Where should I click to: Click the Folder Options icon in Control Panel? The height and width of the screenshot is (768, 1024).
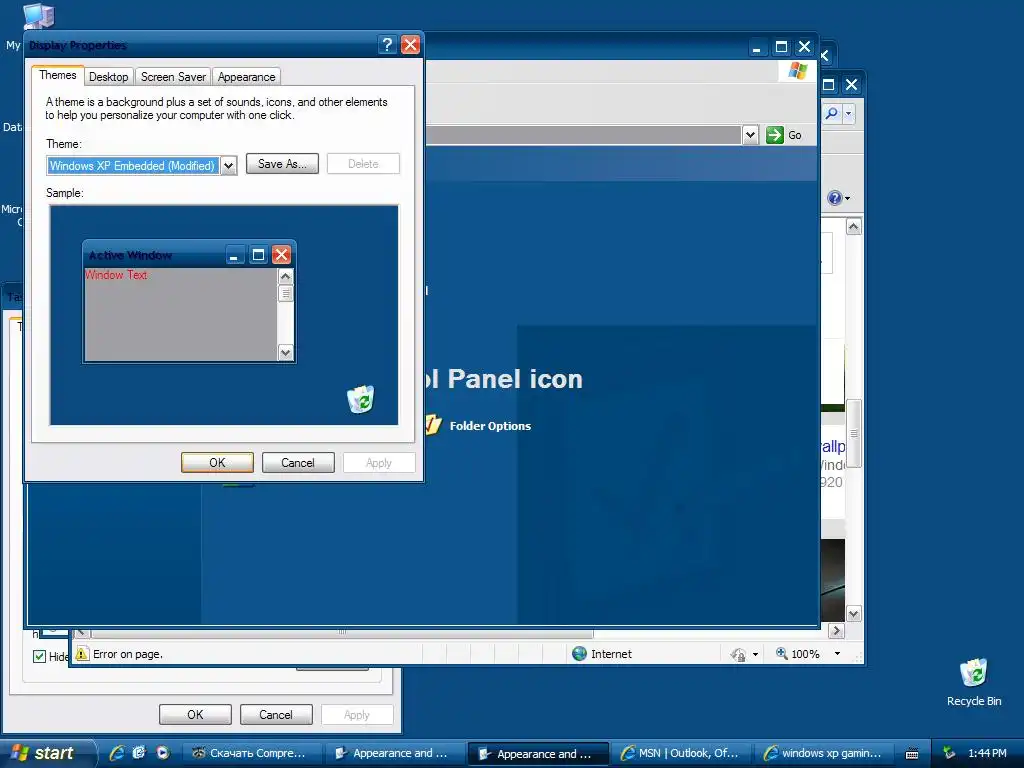pos(433,425)
